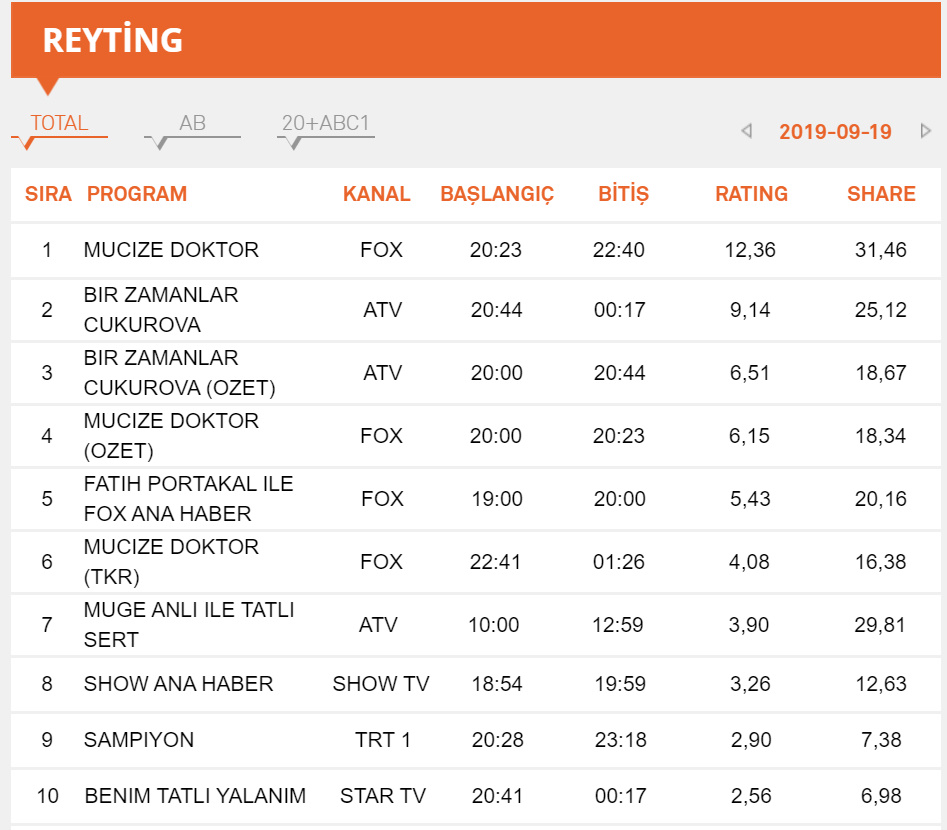Switch to the AB tab
947x830 pixels.
[192, 124]
